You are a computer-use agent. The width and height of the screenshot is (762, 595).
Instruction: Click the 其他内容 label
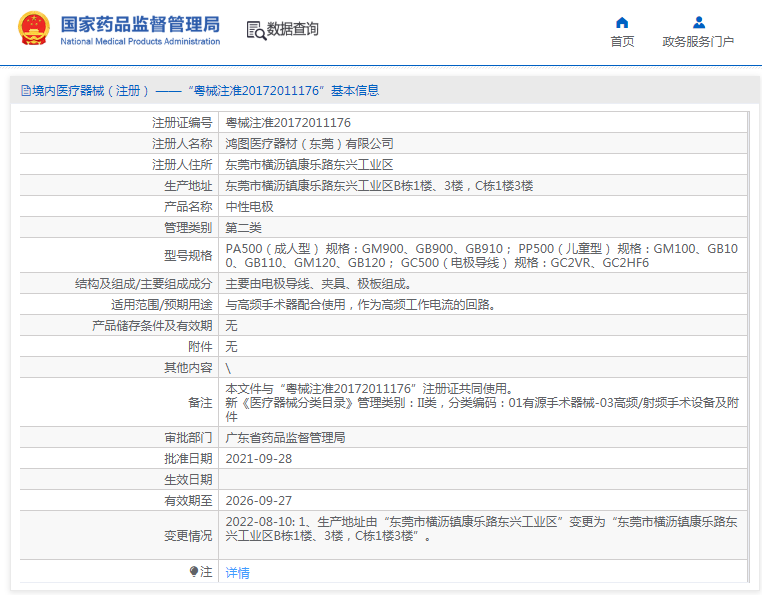point(188,367)
